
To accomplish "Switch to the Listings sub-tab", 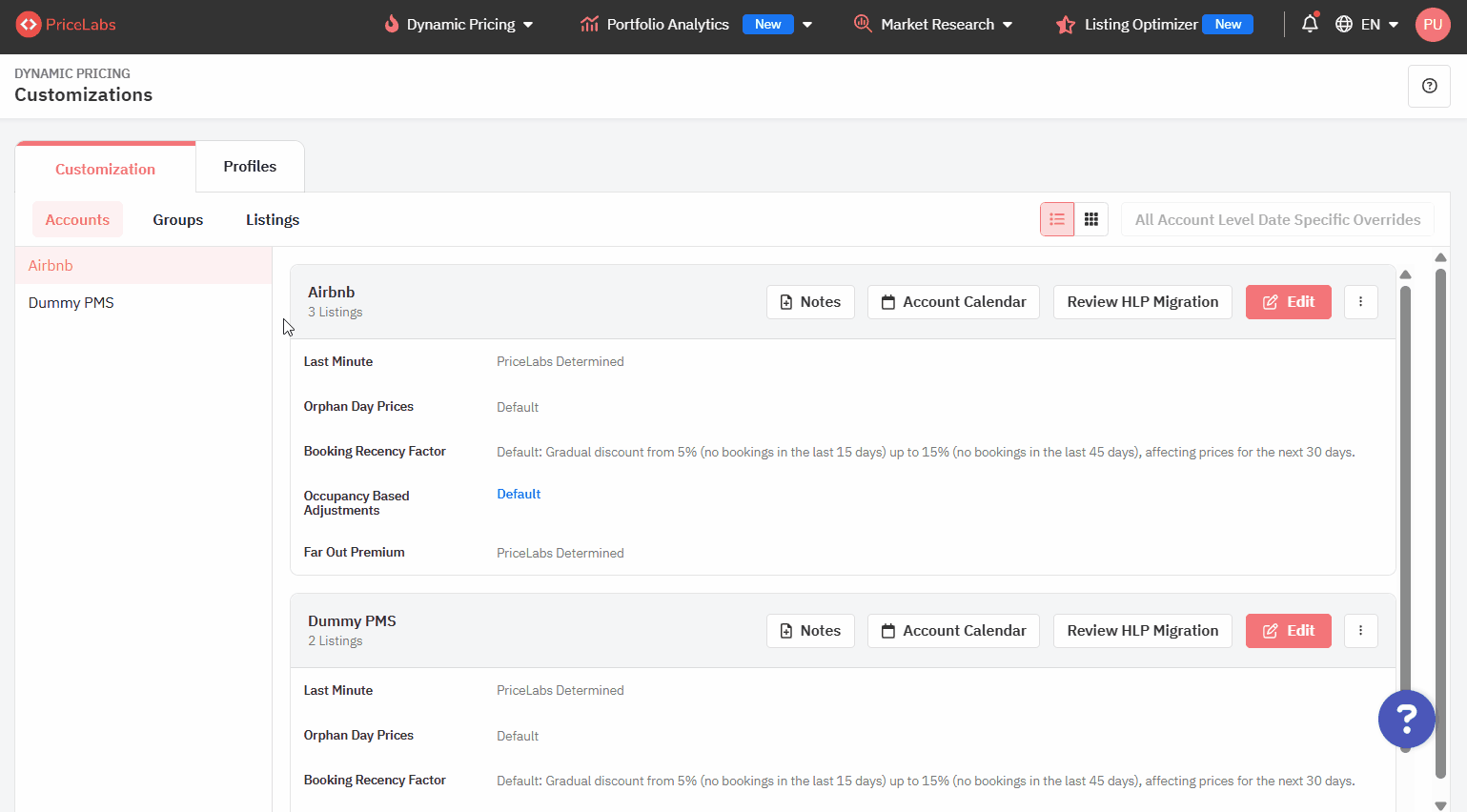I will (273, 219).
